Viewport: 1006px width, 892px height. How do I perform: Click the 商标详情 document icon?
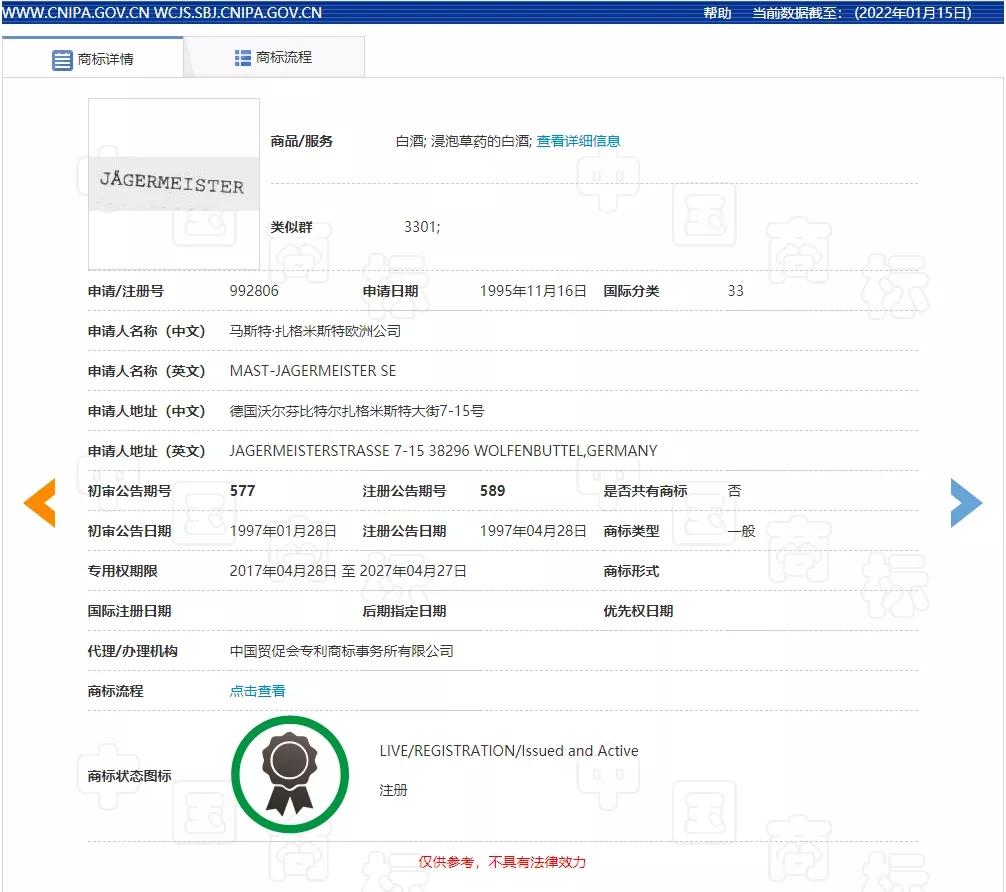pos(62,60)
